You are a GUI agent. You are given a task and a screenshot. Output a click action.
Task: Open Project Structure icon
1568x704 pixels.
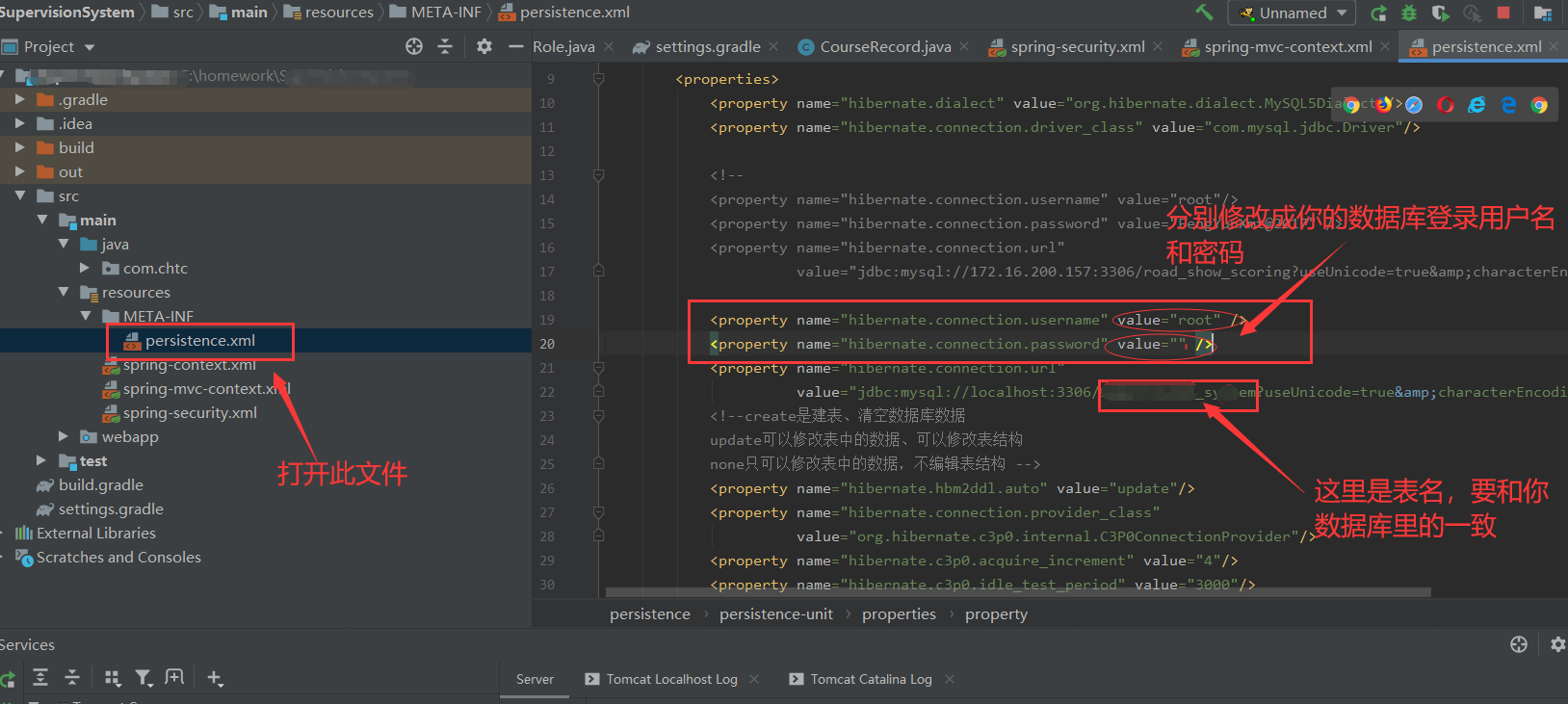click(1542, 13)
